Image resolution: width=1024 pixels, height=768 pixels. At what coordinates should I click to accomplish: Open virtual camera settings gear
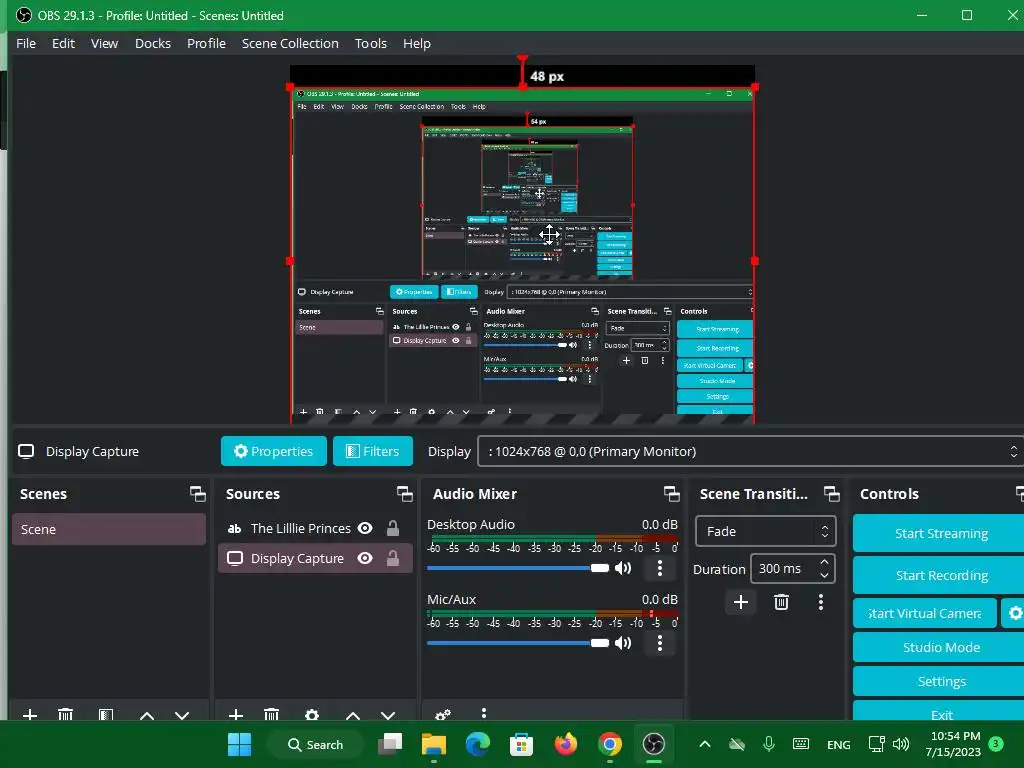[1014, 613]
